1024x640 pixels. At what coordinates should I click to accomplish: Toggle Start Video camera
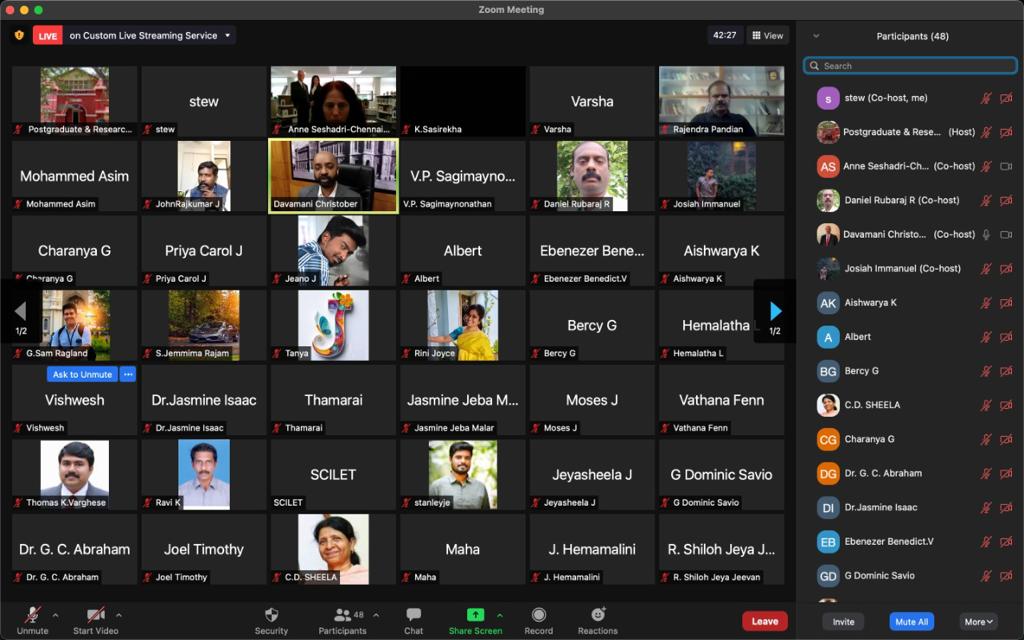95,615
